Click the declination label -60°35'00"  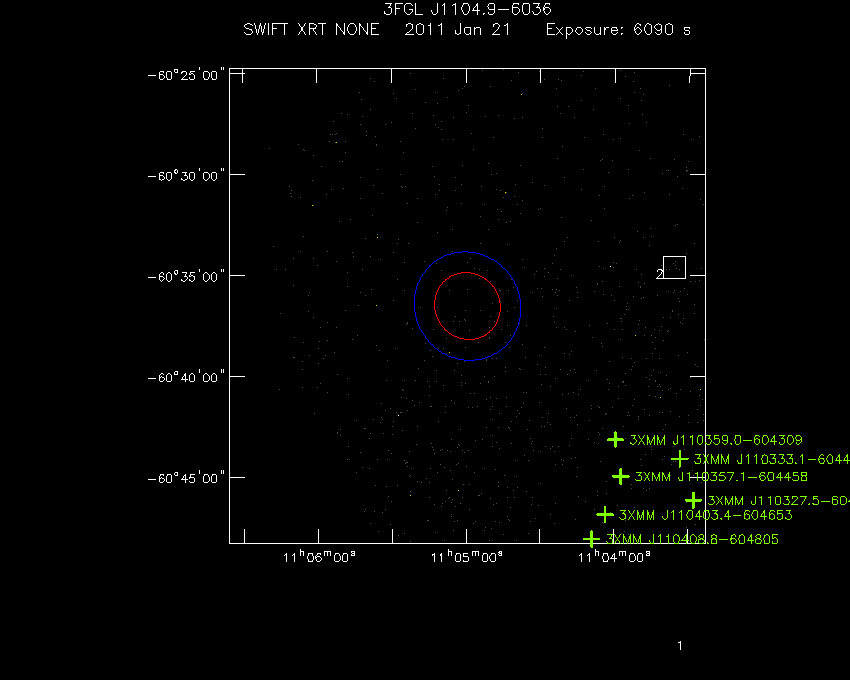click(186, 277)
